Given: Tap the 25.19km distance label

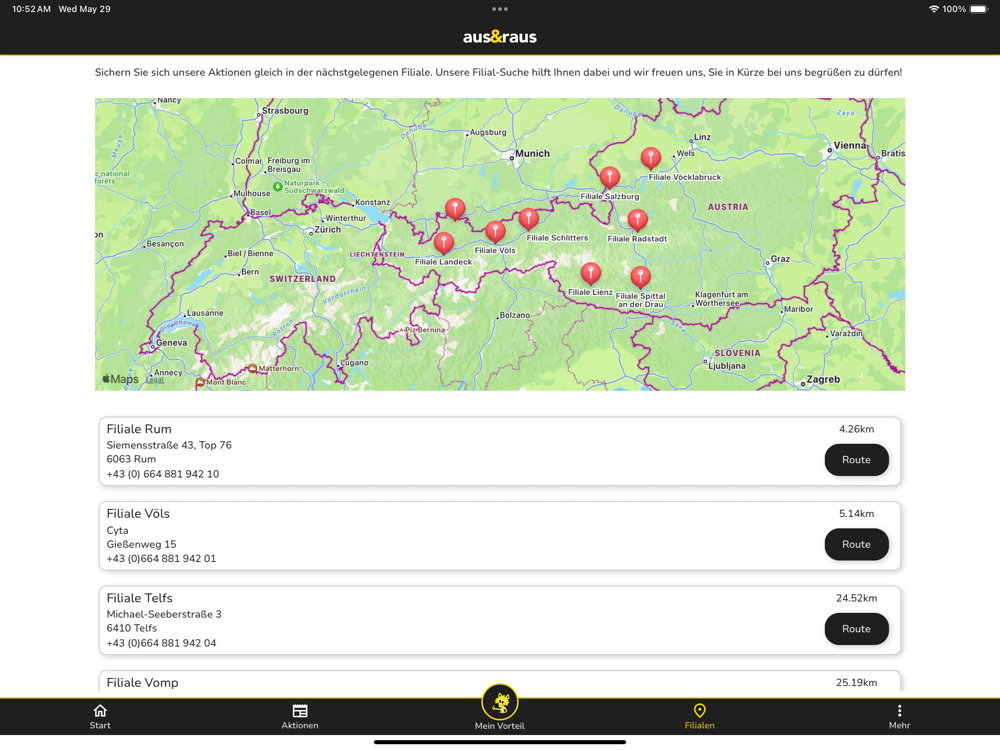Looking at the screenshot, I should click(x=857, y=682).
